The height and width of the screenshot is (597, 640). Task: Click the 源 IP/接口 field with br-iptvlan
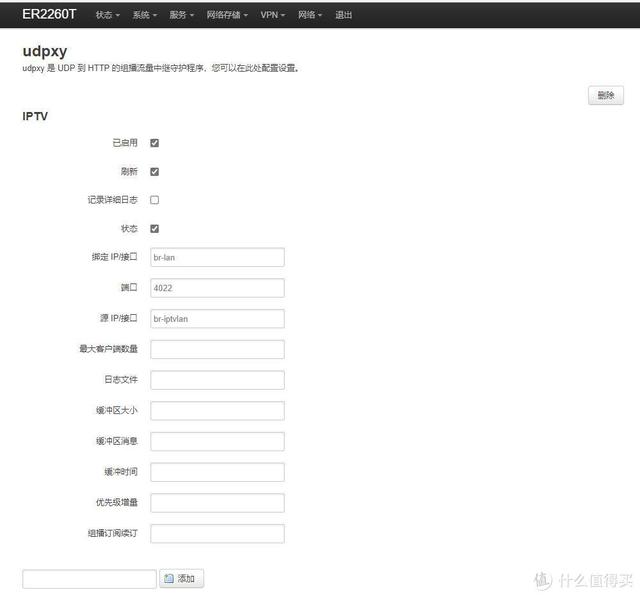217,319
